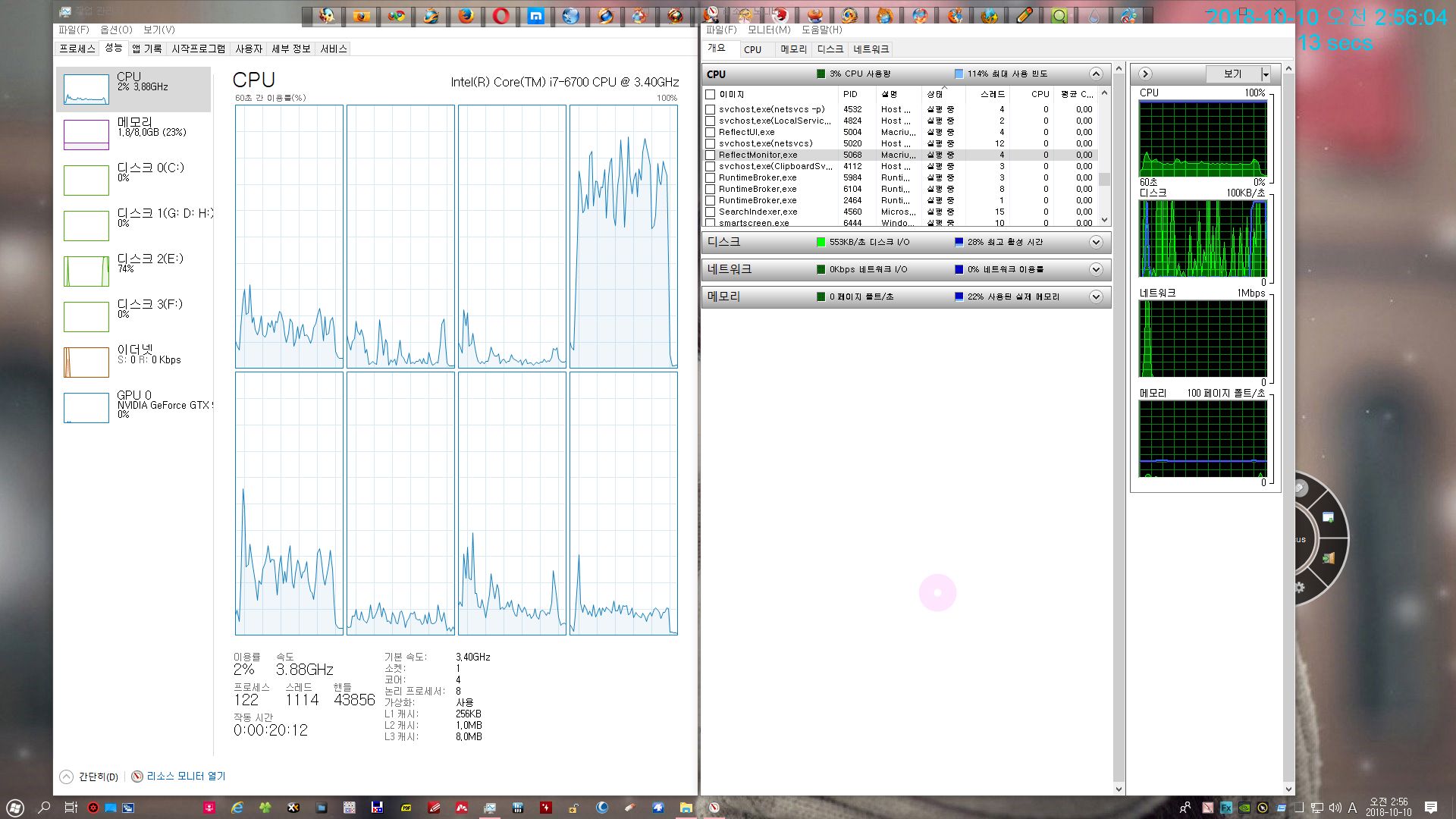Image resolution: width=1456 pixels, height=819 pixels.
Task: Expand the 디스크 section in Resource Monitor
Action: pos(1096,242)
